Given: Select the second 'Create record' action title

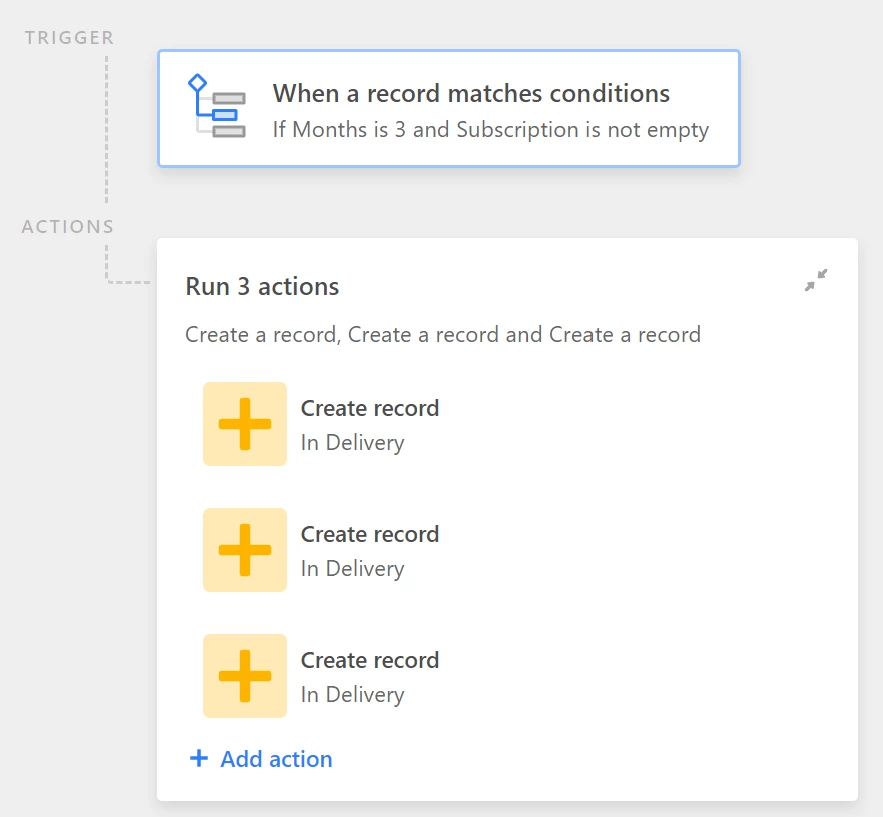Looking at the screenshot, I should pyautogui.click(x=370, y=534).
